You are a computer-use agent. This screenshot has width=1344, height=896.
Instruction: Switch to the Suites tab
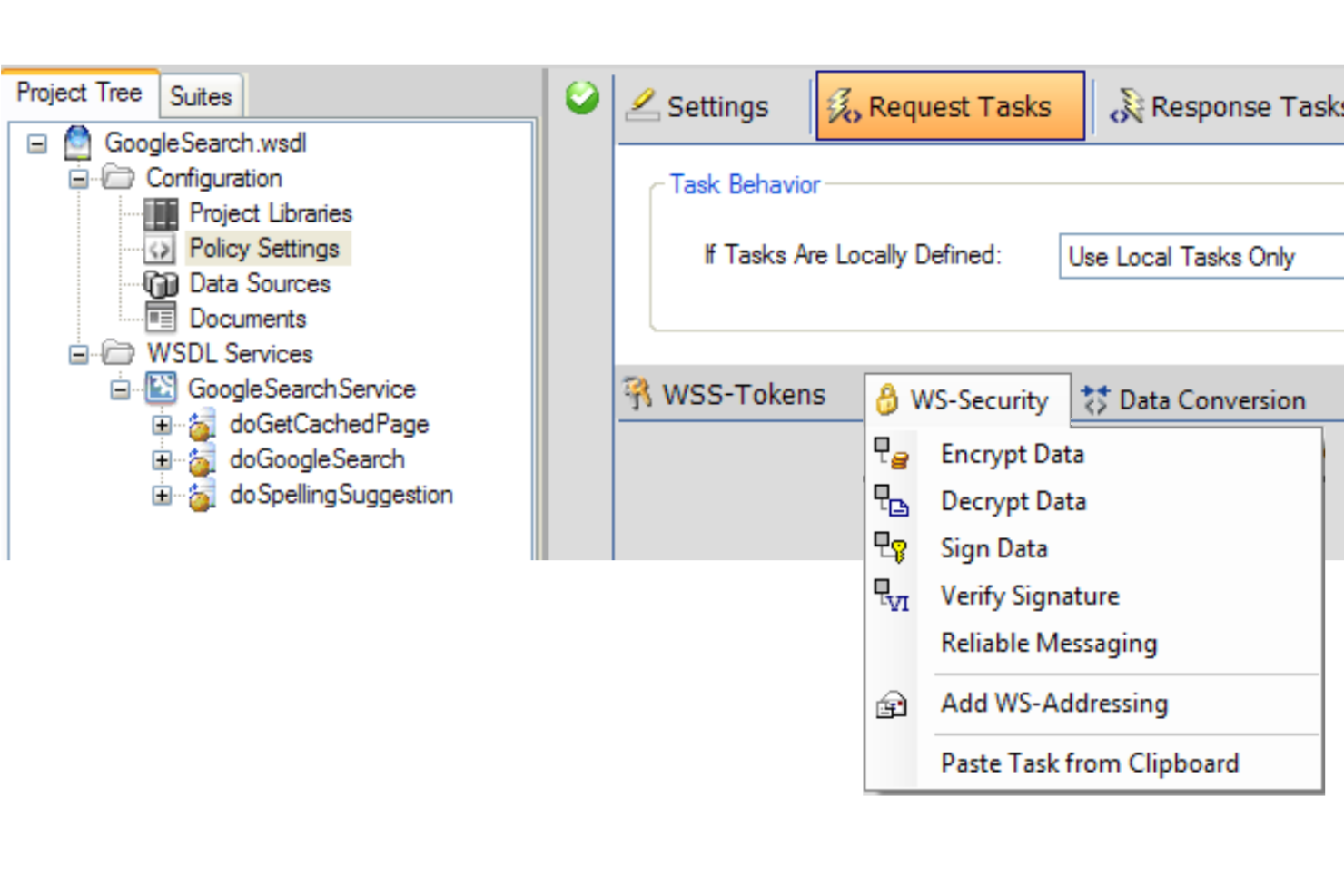pos(201,96)
